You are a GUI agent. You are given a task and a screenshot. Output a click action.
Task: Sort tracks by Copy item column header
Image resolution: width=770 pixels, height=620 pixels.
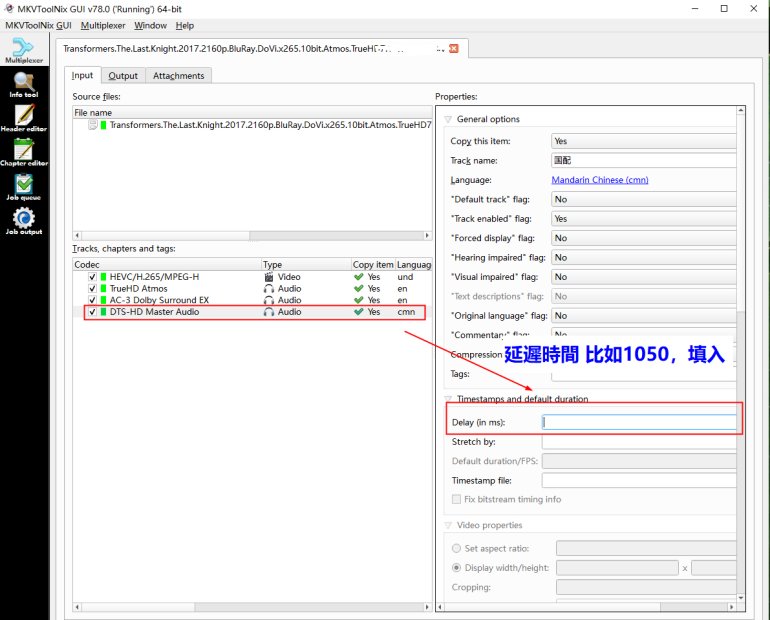click(x=373, y=265)
